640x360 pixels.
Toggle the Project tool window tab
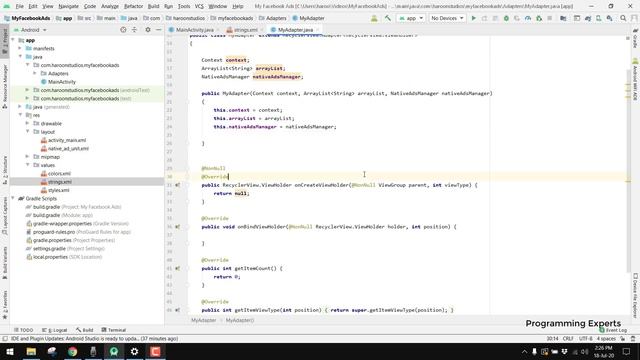click(4, 41)
